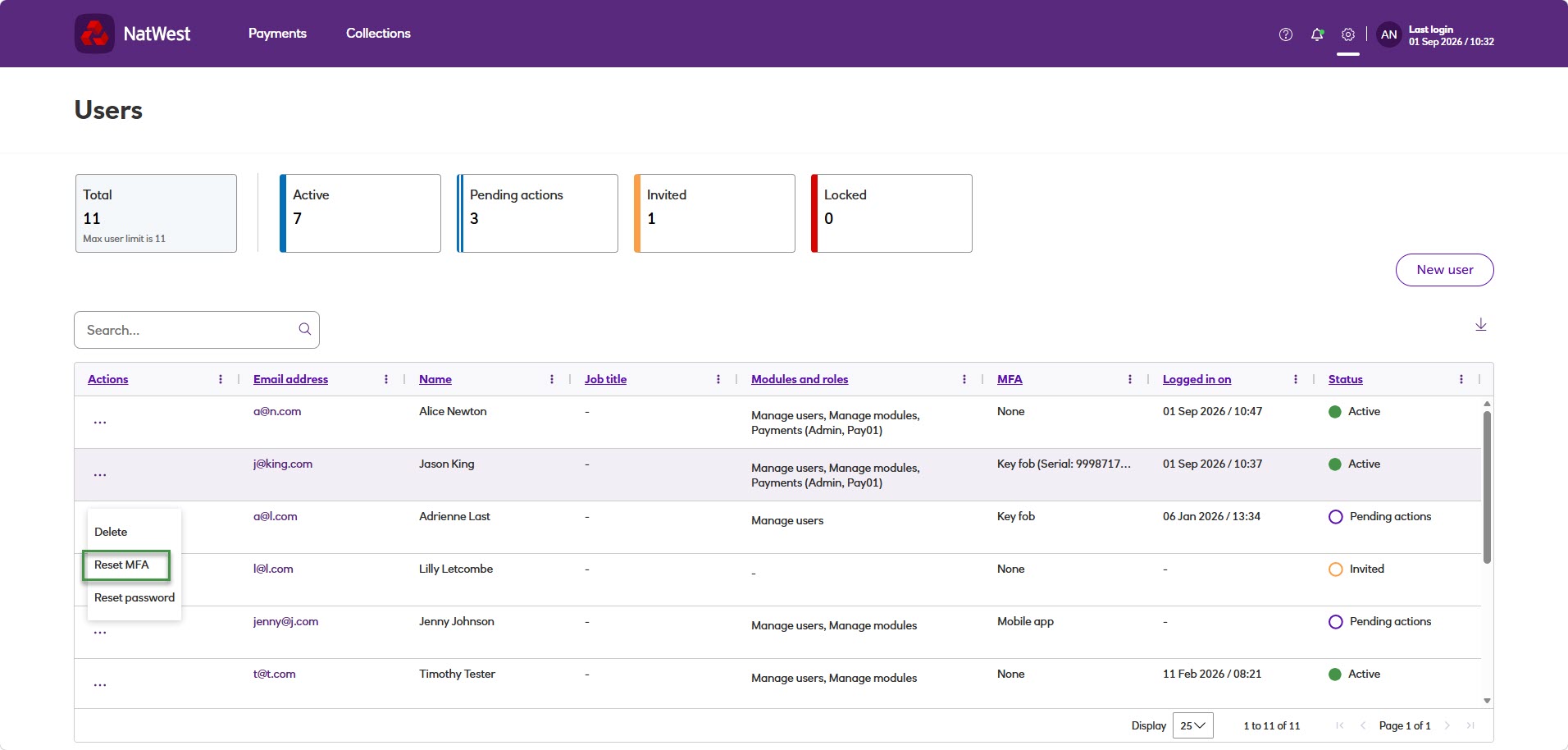Click the New user button
The width and height of the screenshot is (1568, 750).
pyautogui.click(x=1444, y=270)
